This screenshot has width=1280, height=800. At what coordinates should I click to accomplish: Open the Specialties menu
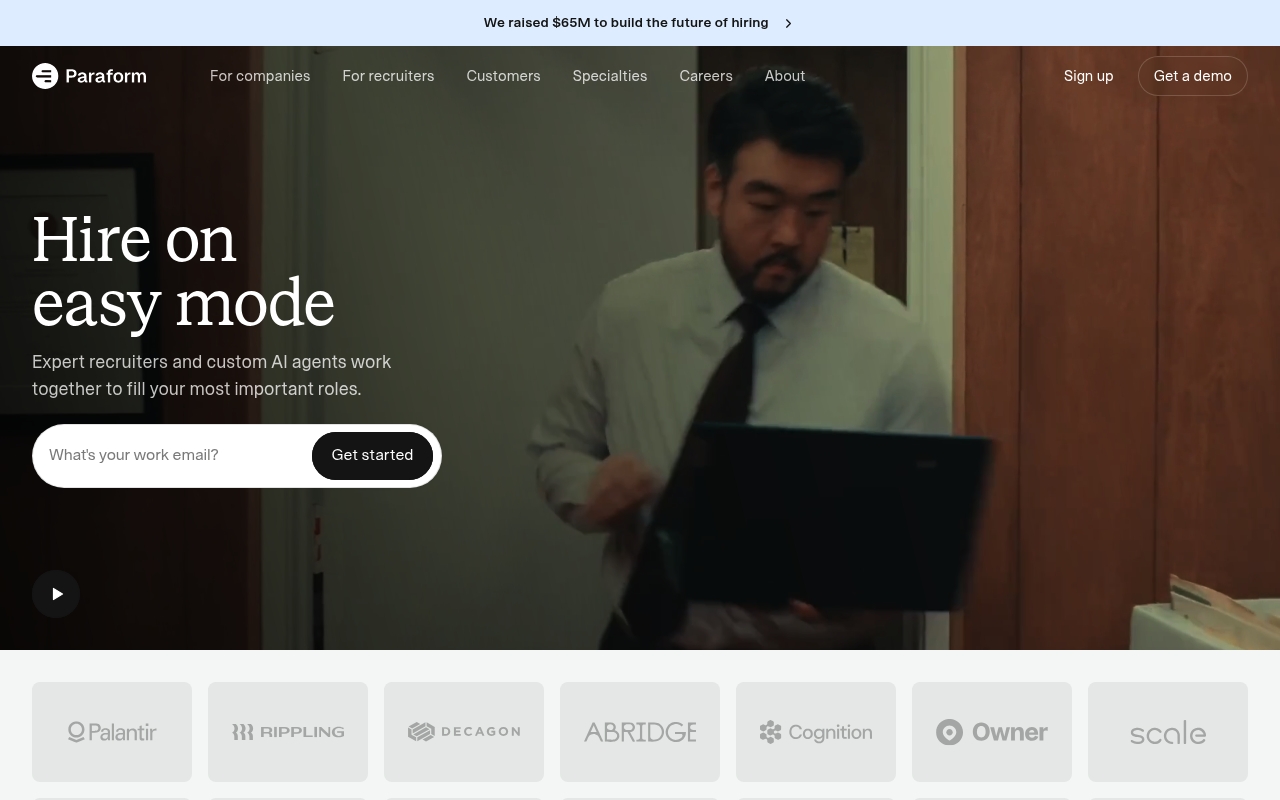pyautogui.click(x=610, y=76)
